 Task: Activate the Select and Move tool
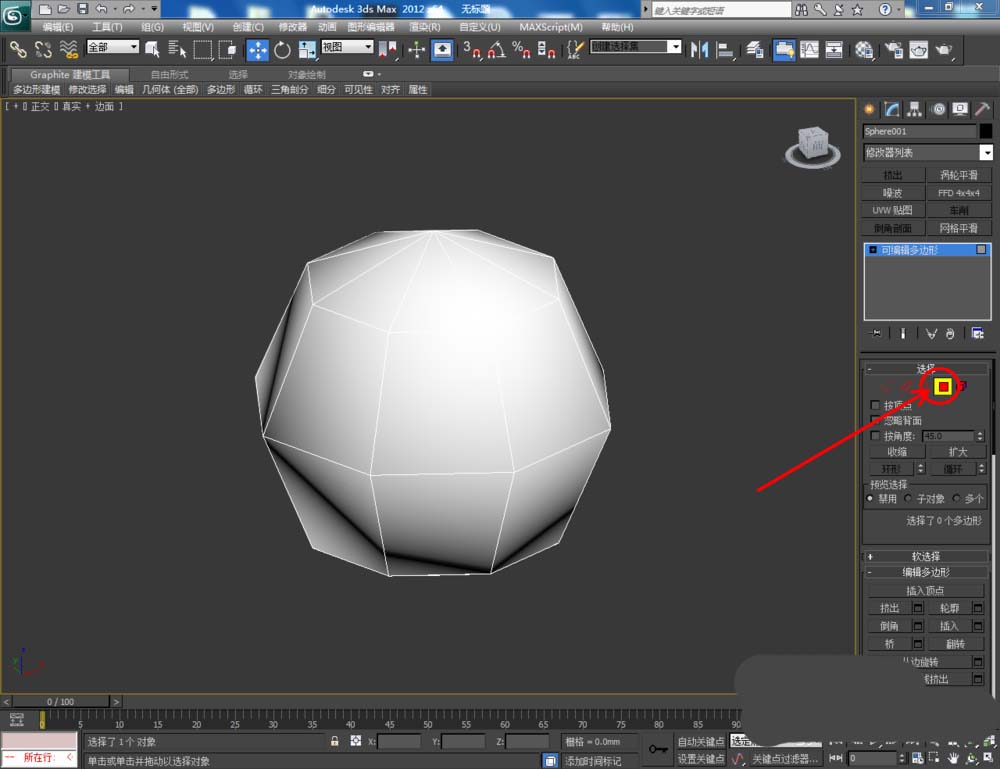257,49
